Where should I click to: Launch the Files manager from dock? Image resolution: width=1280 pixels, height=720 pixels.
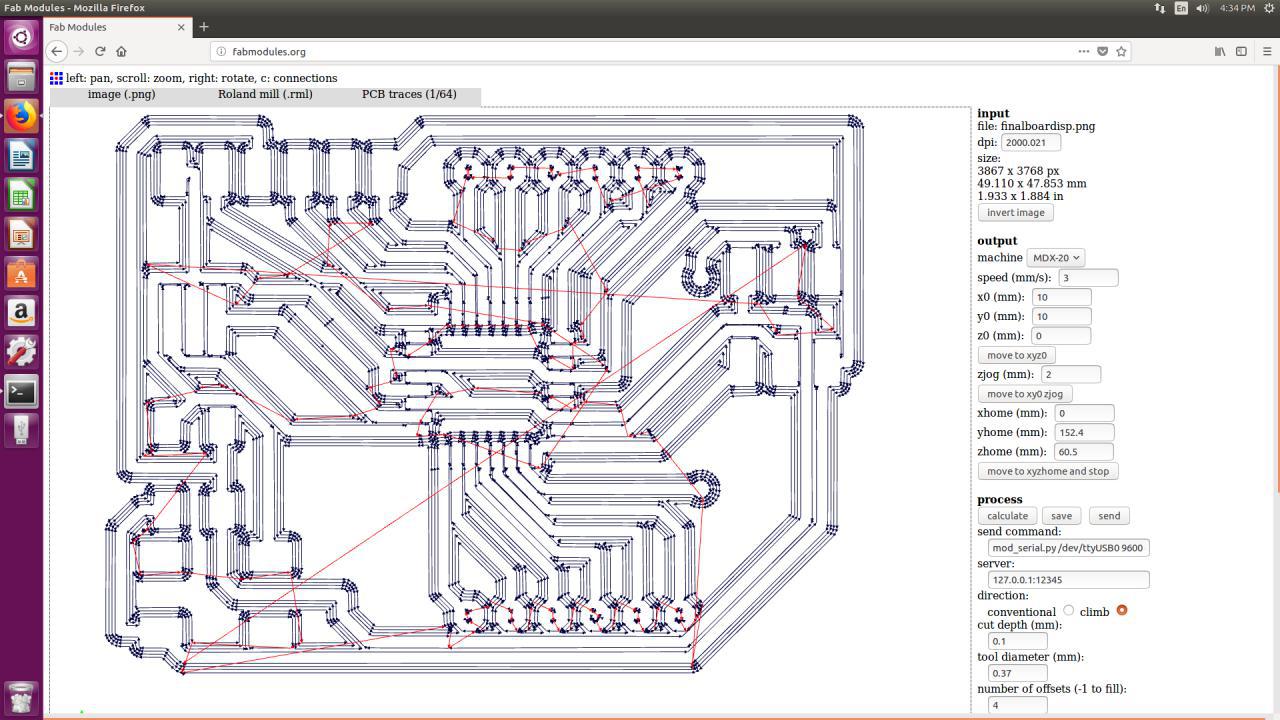click(x=21, y=77)
